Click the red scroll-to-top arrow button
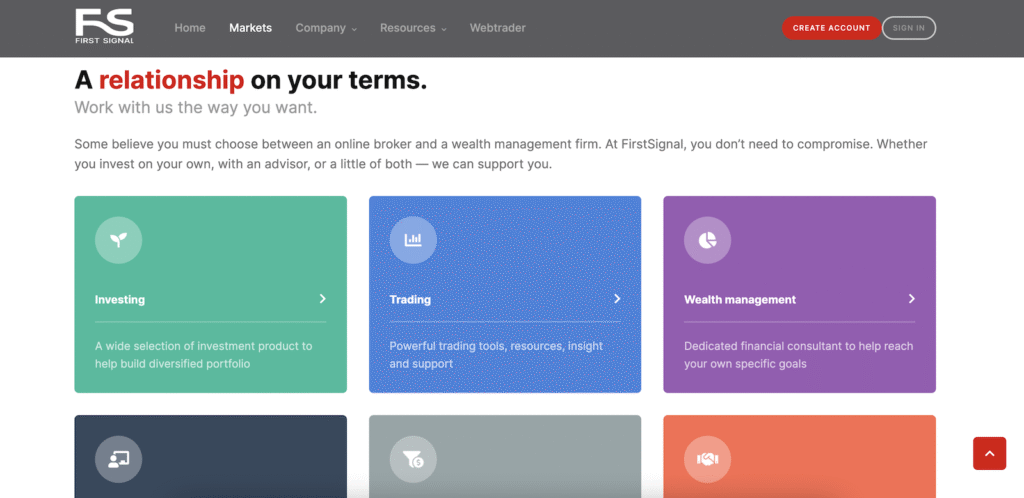Viewport: 1024px width, 498px height. click(x=989, y=453)
